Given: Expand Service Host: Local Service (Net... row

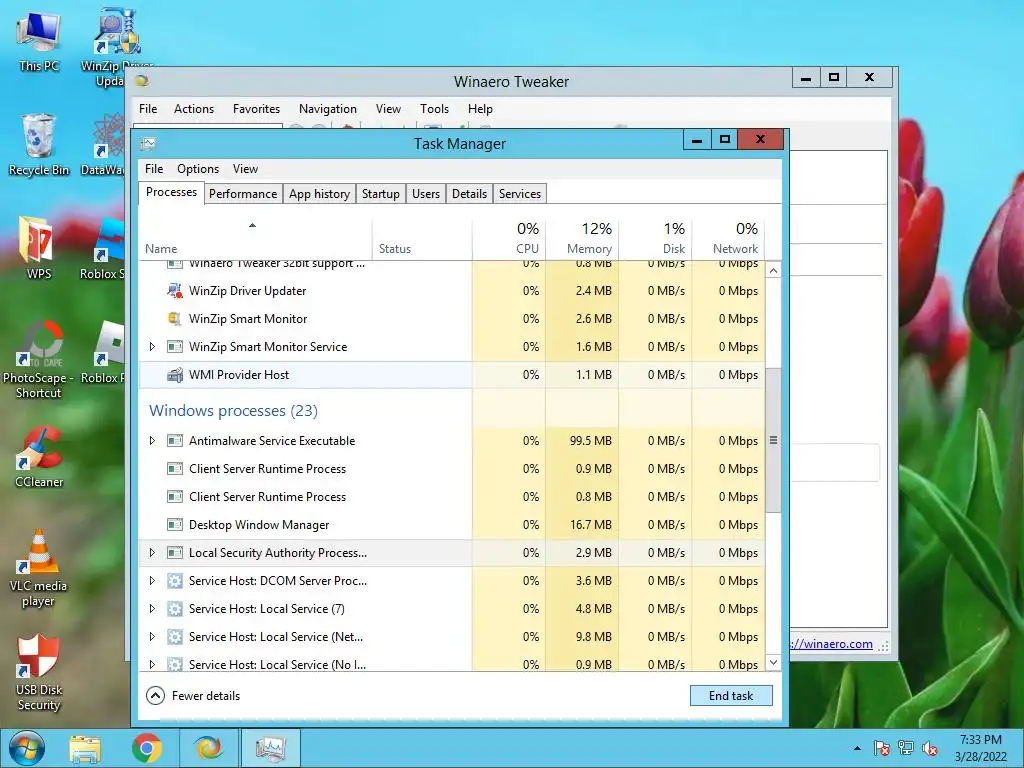Looking at the screenshot, I should (x=152, y=637).
